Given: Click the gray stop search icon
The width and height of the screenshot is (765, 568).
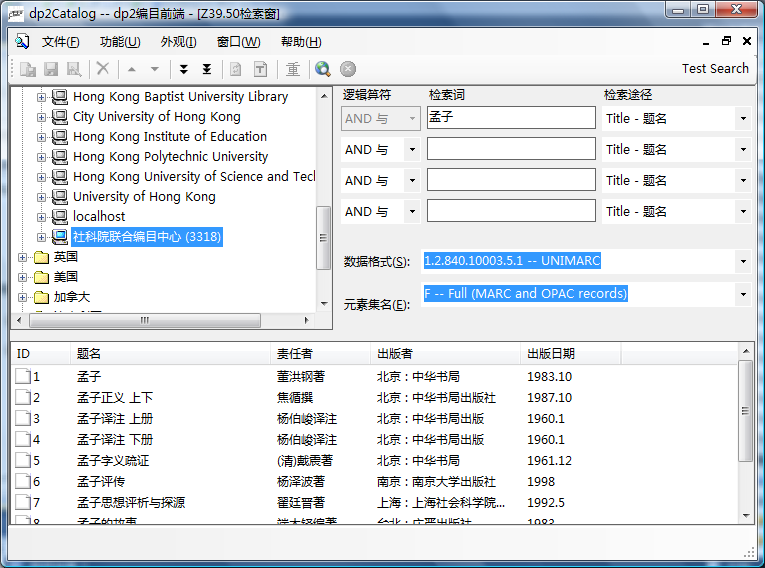Looking at the screenshot, I should pyautogui.click(x=348, y=69).
